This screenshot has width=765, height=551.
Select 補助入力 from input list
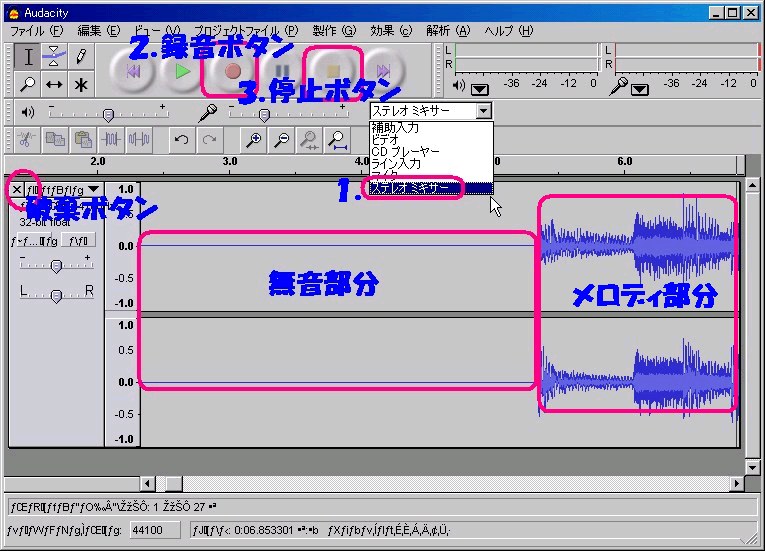point(431,128)
